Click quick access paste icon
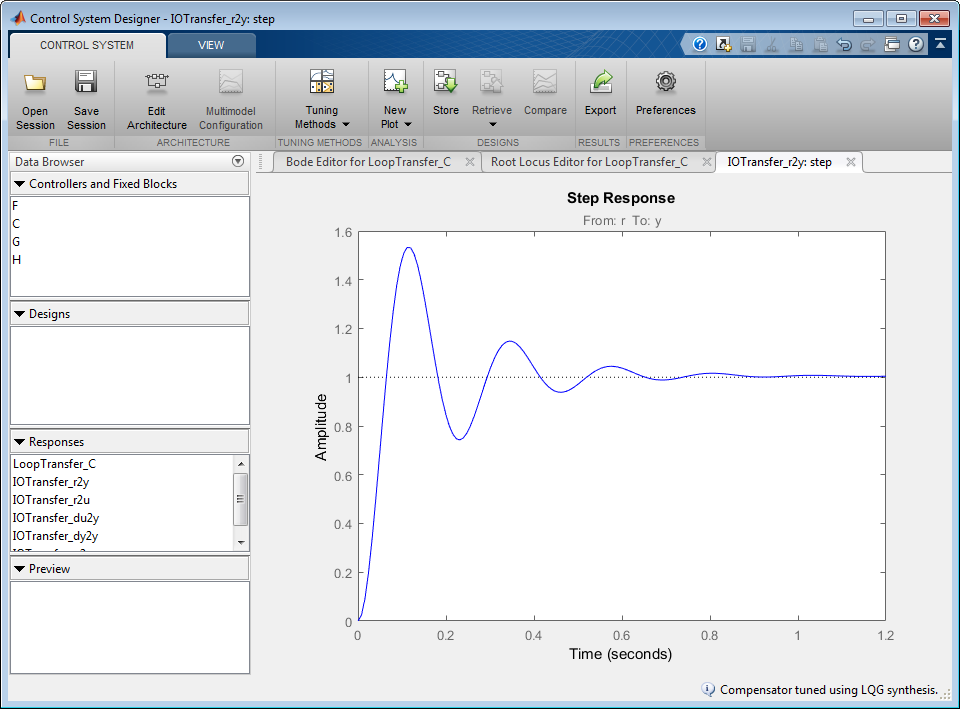 point(820,44)
